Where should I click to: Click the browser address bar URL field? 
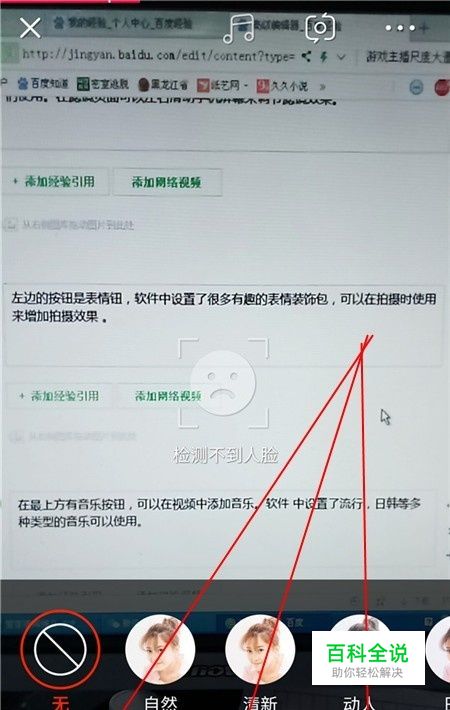(x=158, y=56)
